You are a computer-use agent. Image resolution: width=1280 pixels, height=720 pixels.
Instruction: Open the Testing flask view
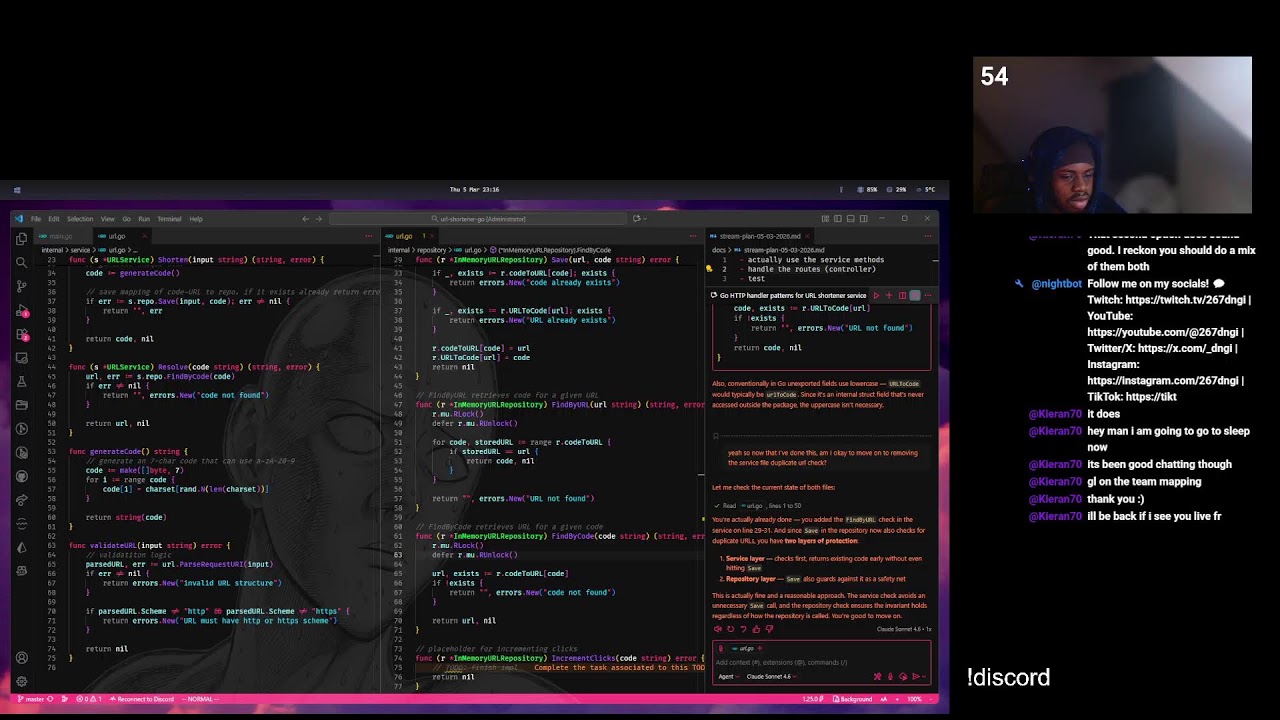[x=21, y=381]
